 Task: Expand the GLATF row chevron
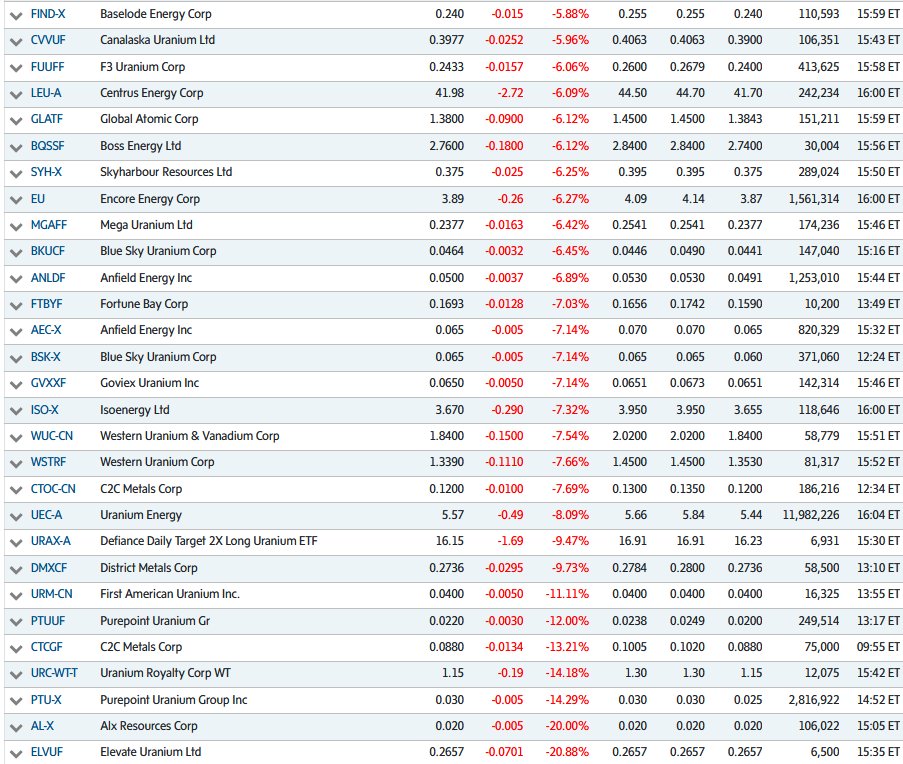pyautogui.click(x=16, y=120)
